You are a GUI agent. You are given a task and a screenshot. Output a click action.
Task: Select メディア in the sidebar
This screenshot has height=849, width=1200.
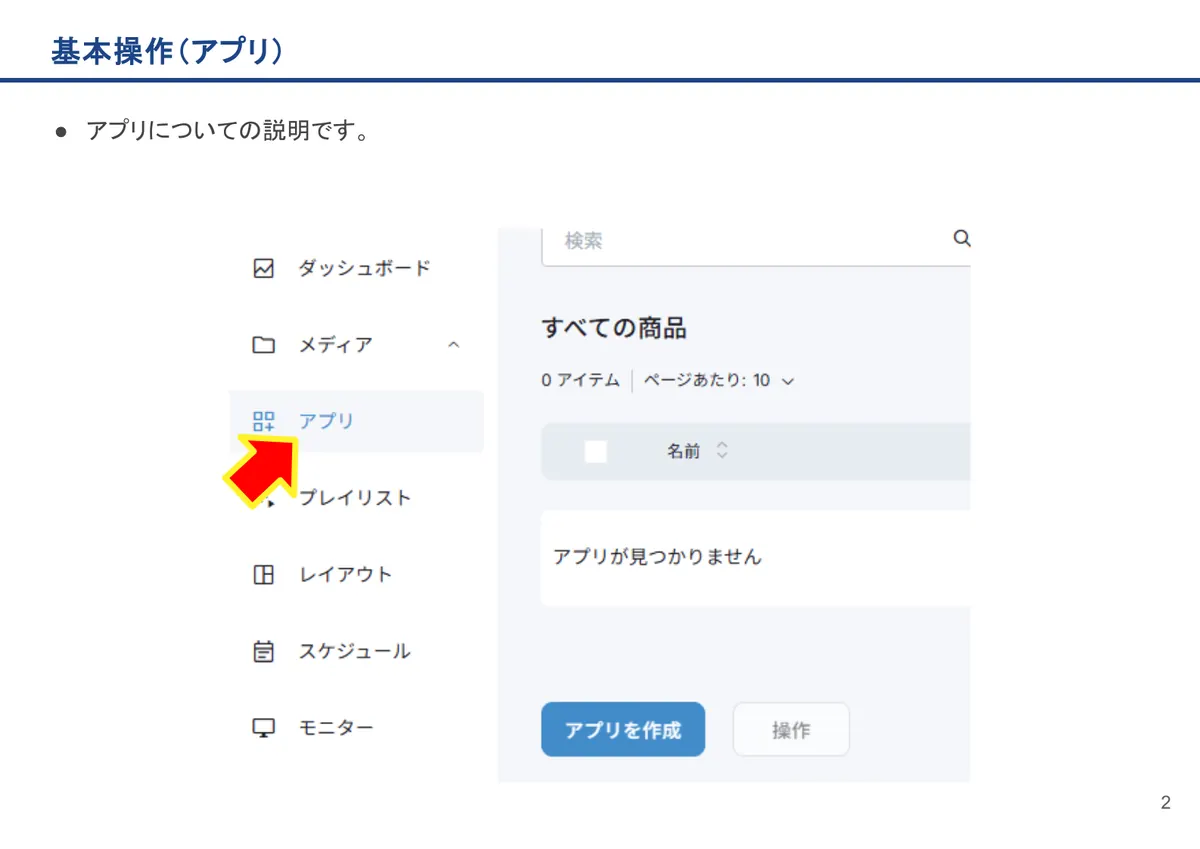335,345
